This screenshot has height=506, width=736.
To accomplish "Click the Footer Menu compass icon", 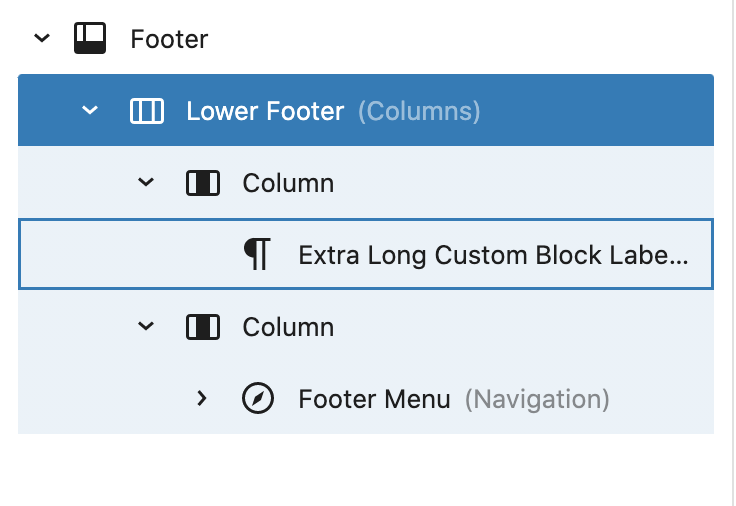I will click(258, 399).
